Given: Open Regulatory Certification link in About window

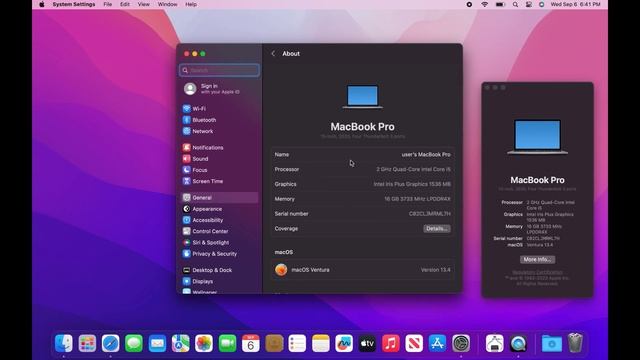Looking at the screenshot, I should (x=537, y=272).
